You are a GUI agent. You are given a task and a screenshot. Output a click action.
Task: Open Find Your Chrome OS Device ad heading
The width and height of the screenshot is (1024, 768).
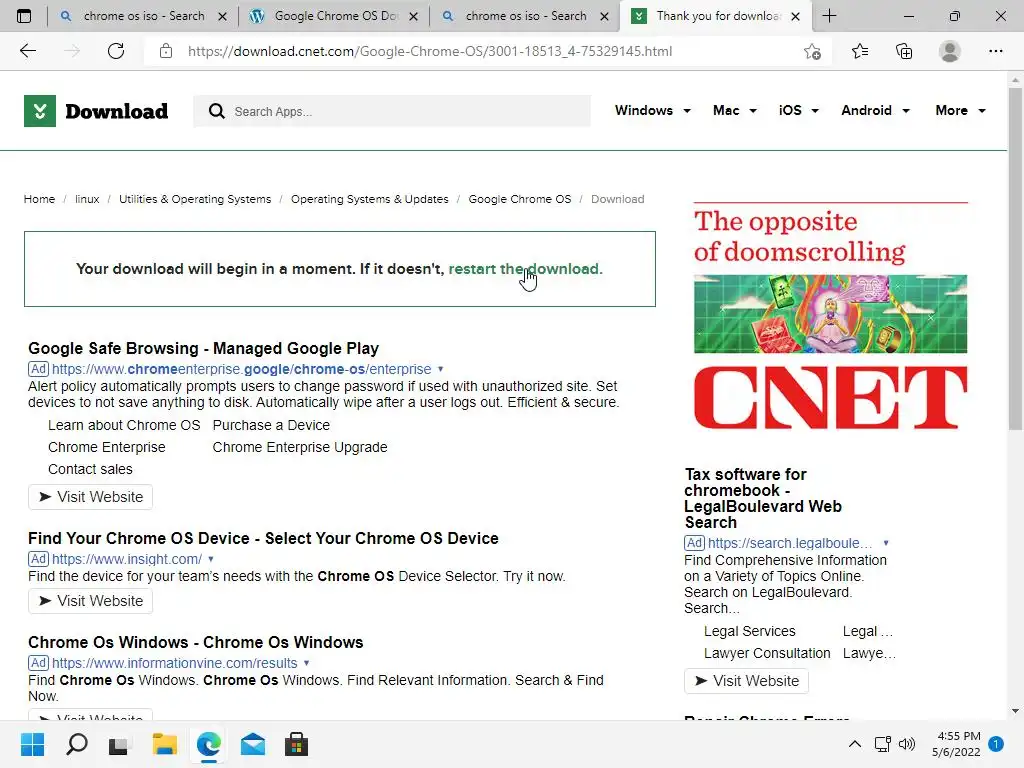[x=263, y=539]
